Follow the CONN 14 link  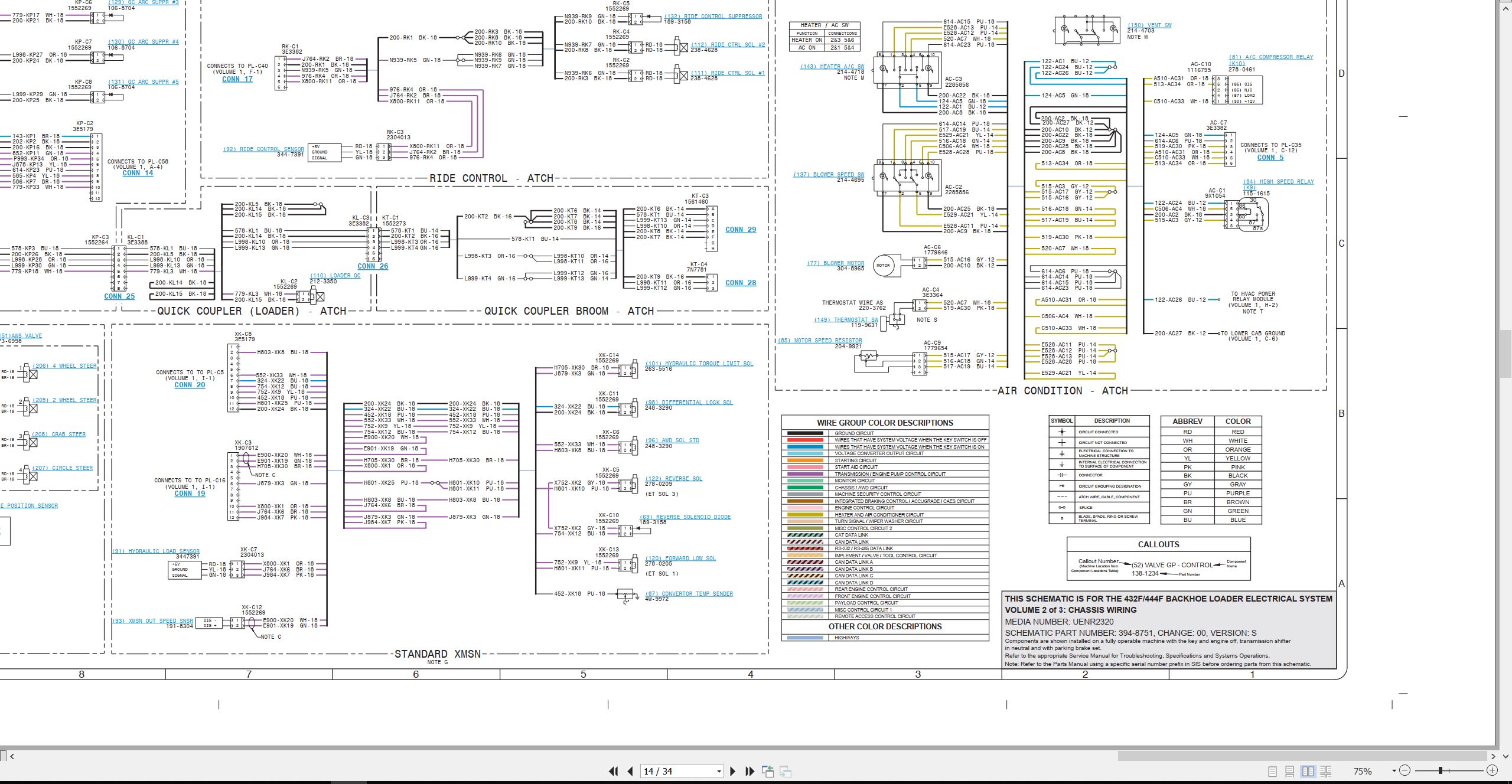point(138,173)
